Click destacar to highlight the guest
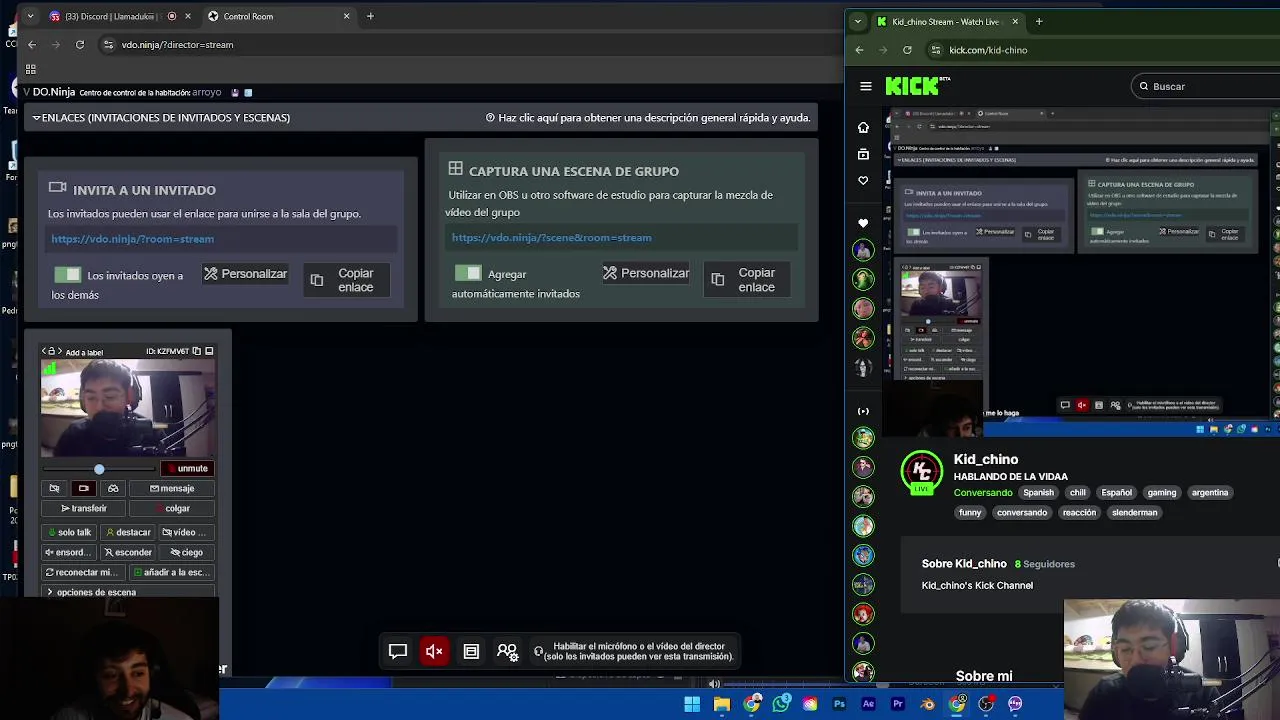The height and width of the screenshot is (720, 1280). coord(128,532)
